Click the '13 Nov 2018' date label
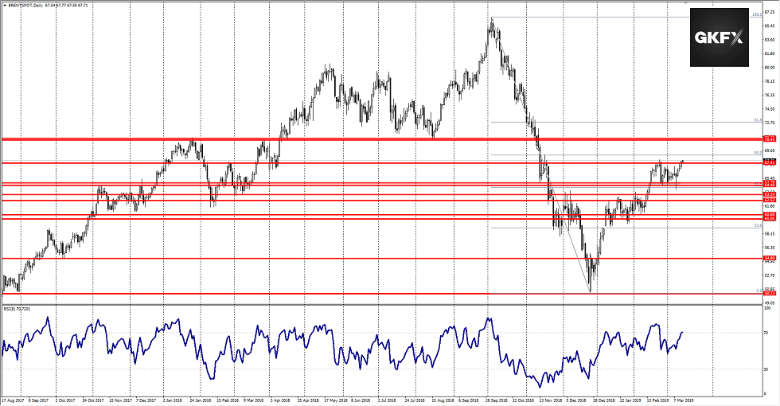 pyautogui.click(x=552, y=400)
